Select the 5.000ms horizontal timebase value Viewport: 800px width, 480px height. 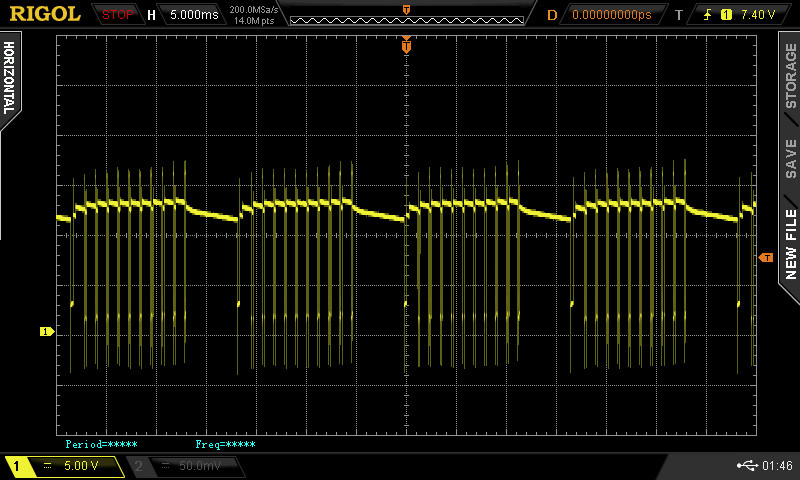pos(191,15)
